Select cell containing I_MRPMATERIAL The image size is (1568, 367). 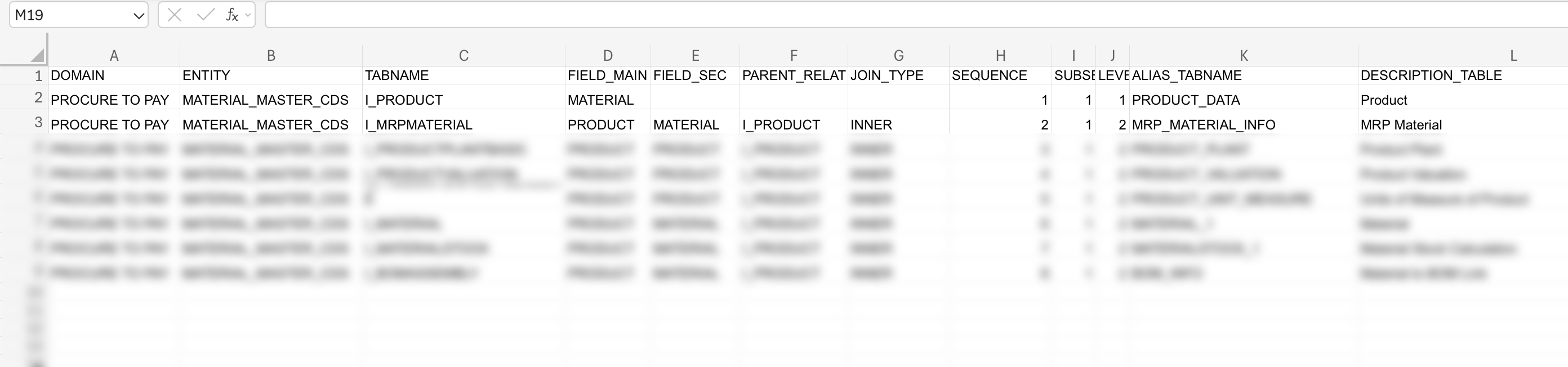[418, 125]
